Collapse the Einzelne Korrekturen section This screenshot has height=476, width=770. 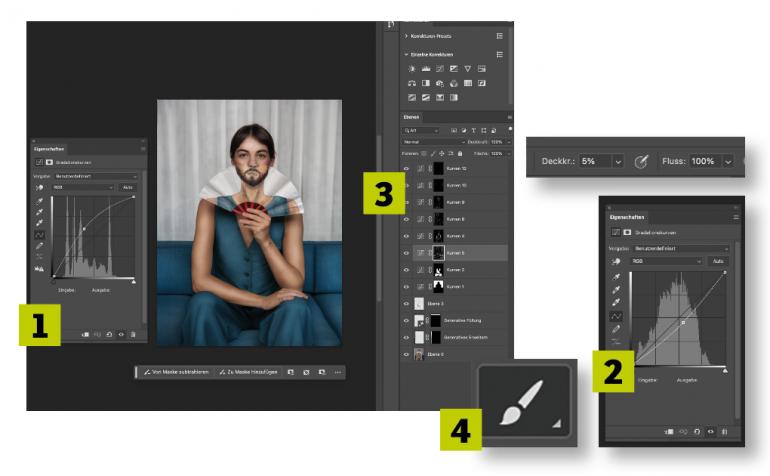pos(406,54)
